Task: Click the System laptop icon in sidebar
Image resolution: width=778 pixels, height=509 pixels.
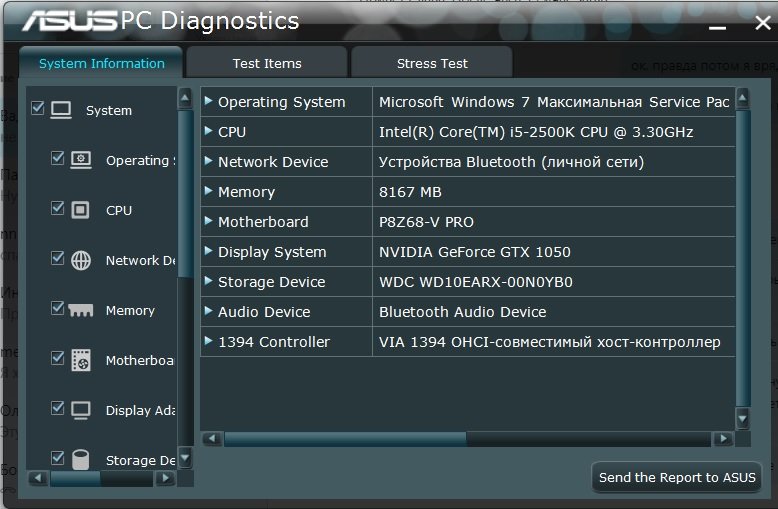Action: 61,110
